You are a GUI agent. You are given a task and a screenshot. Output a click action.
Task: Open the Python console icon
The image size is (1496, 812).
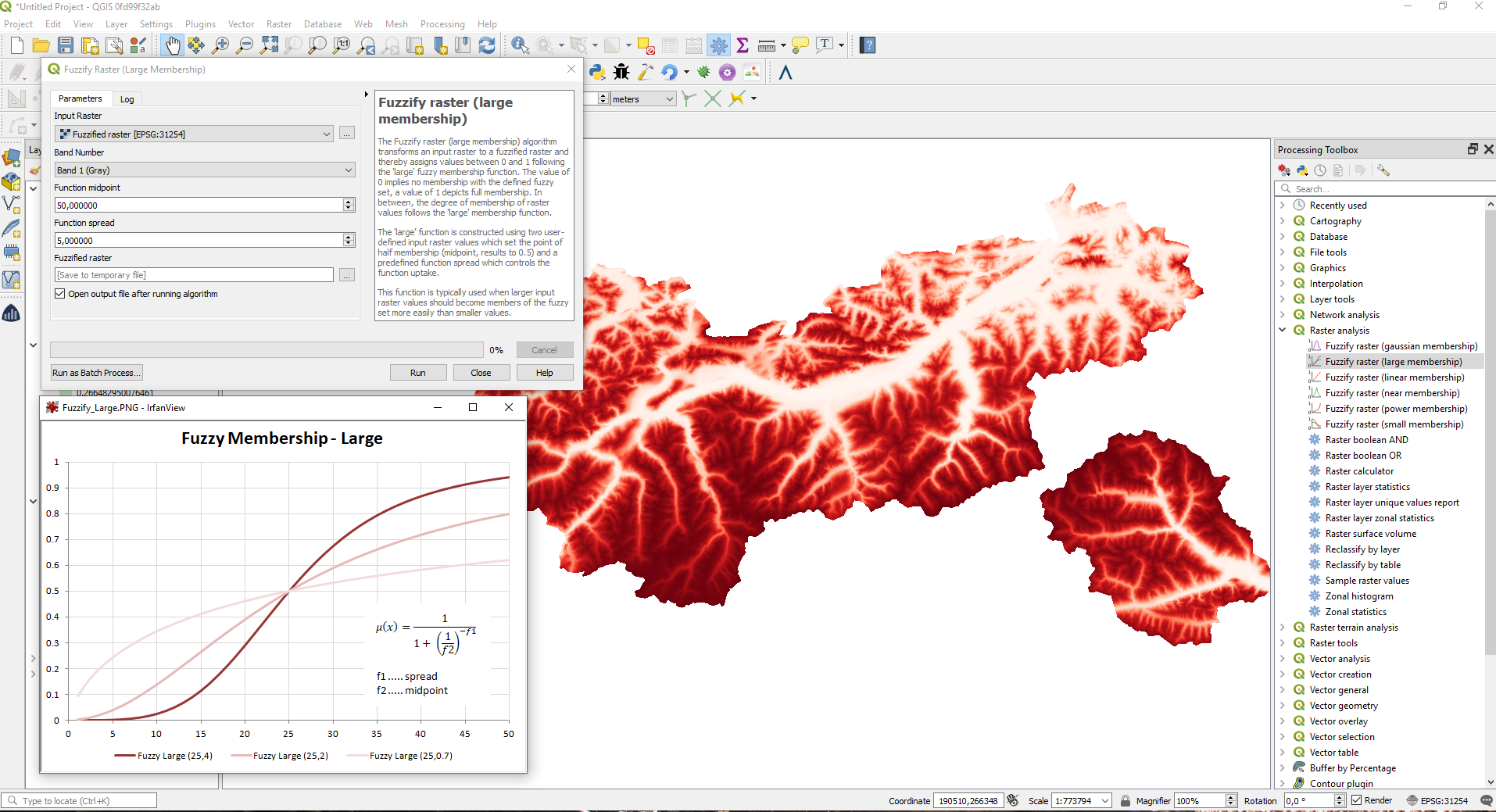[597, 73]
